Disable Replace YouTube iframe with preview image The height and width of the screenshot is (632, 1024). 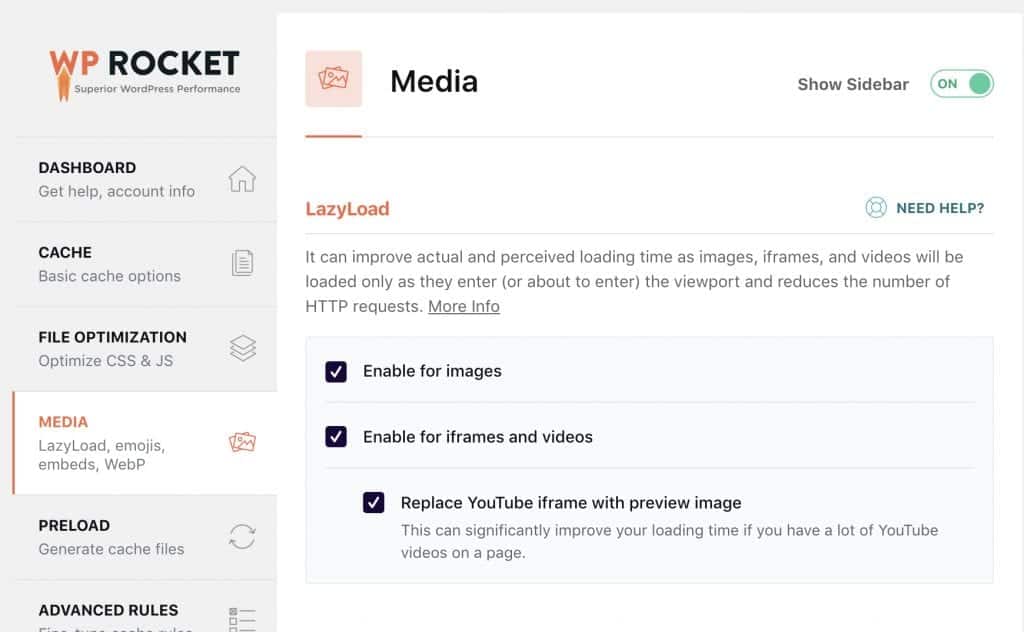pyautogui.click(x=374, y=503)
